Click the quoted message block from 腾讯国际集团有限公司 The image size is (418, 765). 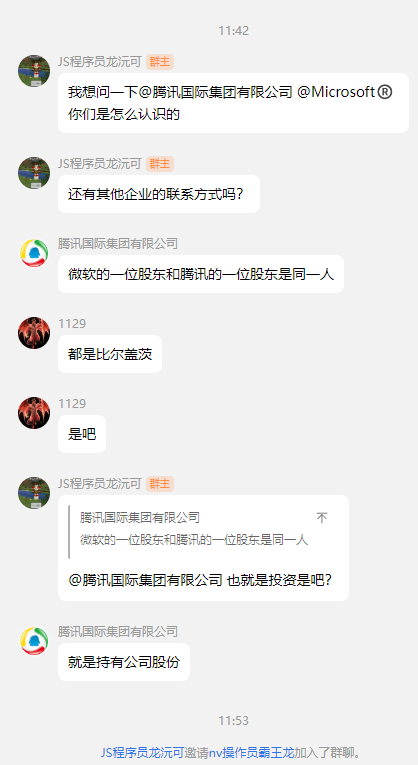coord(199,529)
